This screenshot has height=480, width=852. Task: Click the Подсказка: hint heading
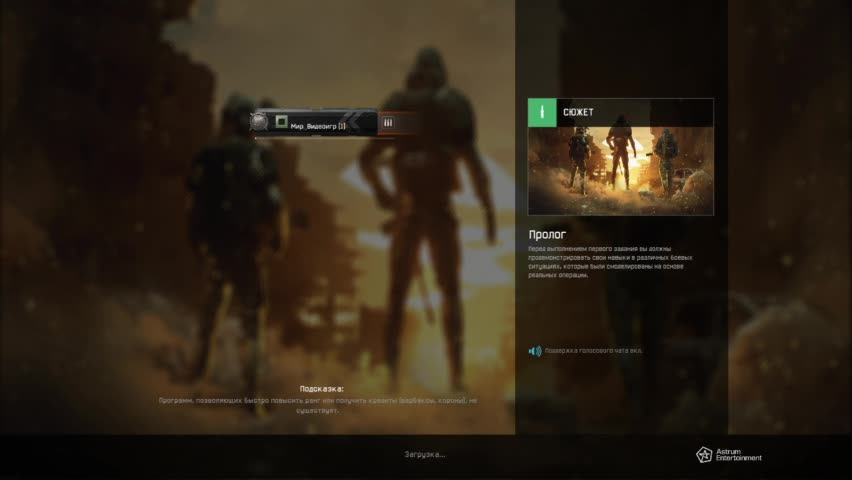[x=322, y=389]
